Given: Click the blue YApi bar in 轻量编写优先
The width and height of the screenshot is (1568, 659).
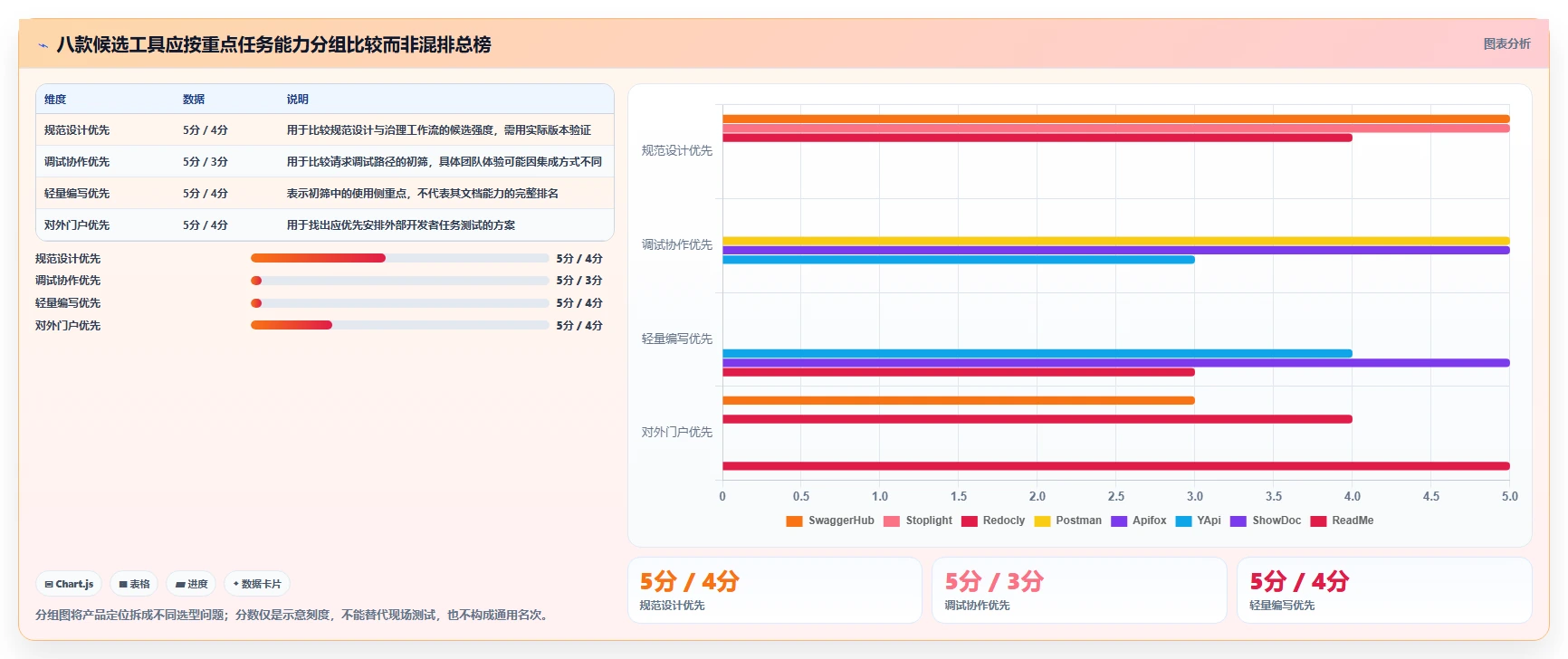Looking at the screenshot, I should [x=1037, y=353].
